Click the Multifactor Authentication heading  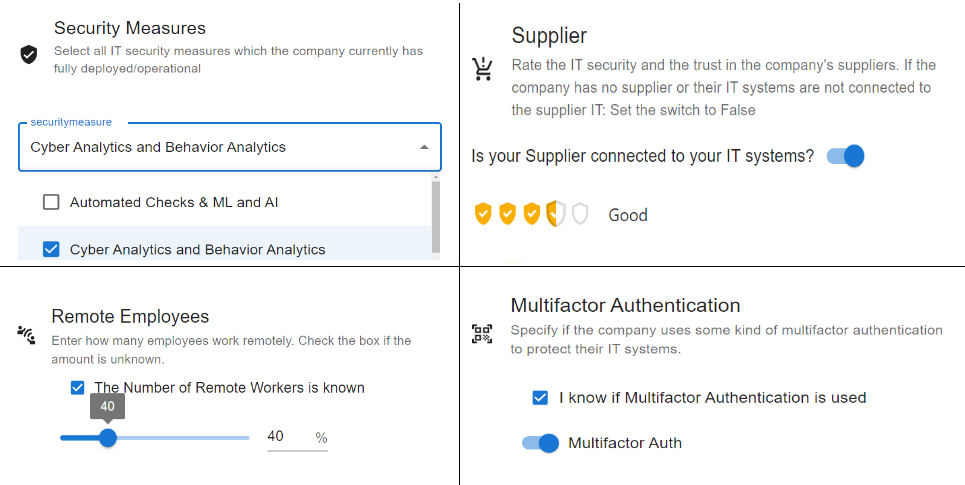pos(625,305)
